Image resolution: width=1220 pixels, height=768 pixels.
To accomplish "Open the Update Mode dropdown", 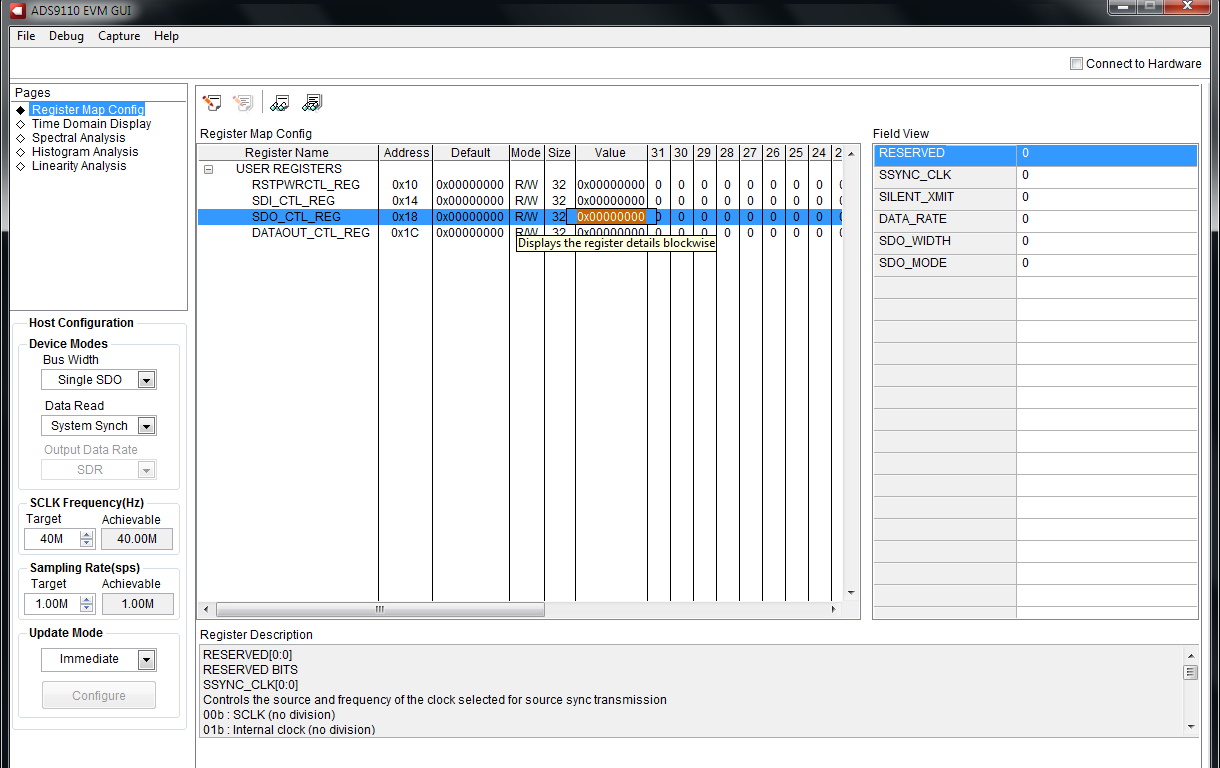I will click(146, 660).
